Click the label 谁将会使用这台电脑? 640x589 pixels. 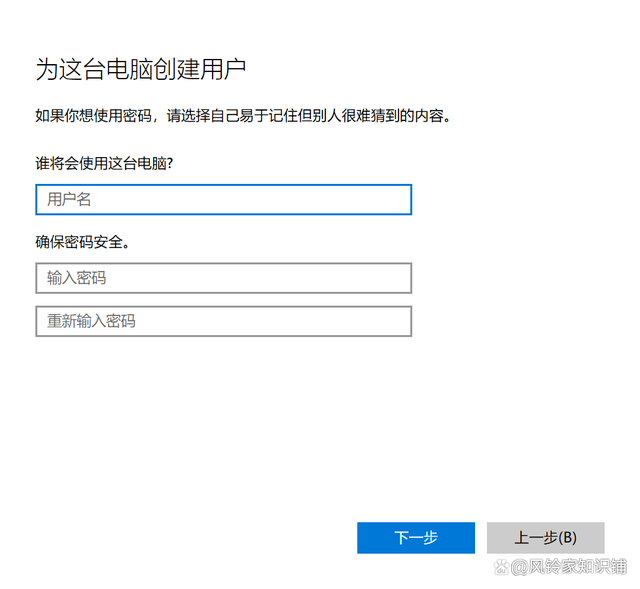[104, 164]
